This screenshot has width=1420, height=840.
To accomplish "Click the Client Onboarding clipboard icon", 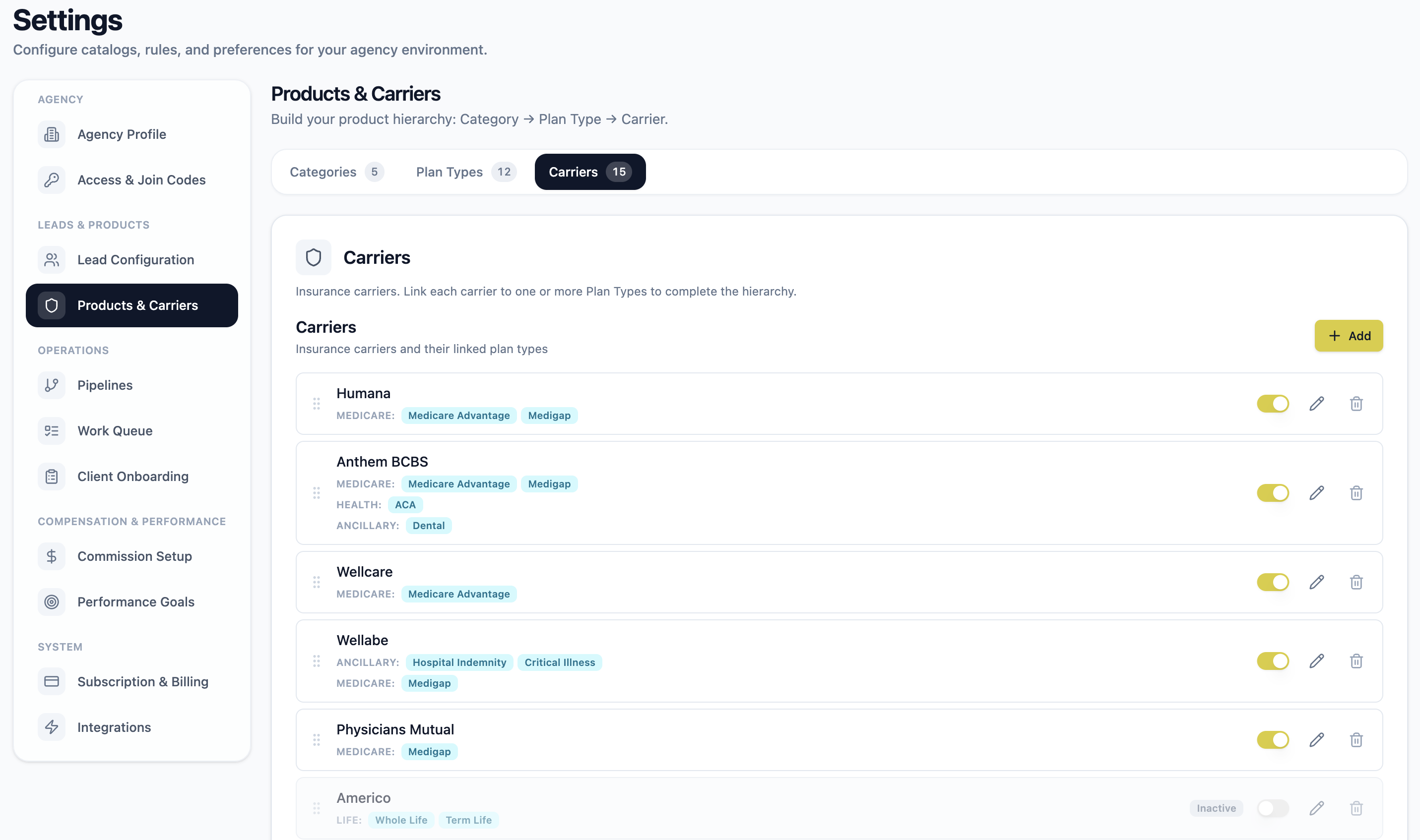I will (52, 477).
